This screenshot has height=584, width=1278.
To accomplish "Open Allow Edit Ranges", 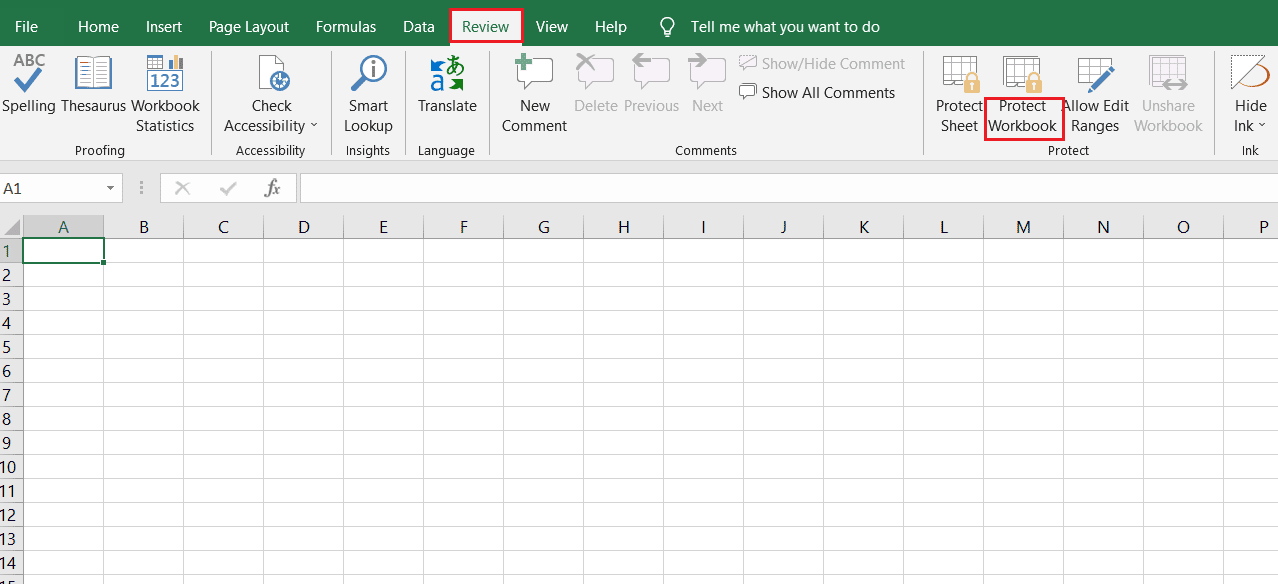I will [x=1095, y=92].
